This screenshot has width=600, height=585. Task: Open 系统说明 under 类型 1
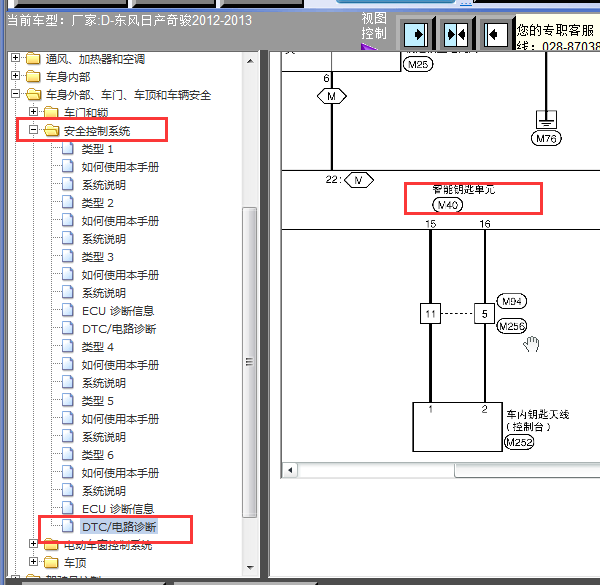(x=104, y=185)
